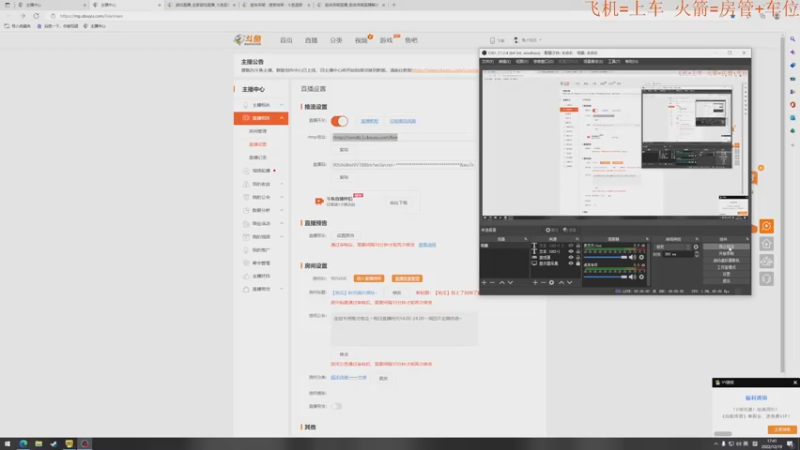Viewport: 800px width, 450px height.
Task: Remove selected source with Sources minus icon
Action: point(543,282)
